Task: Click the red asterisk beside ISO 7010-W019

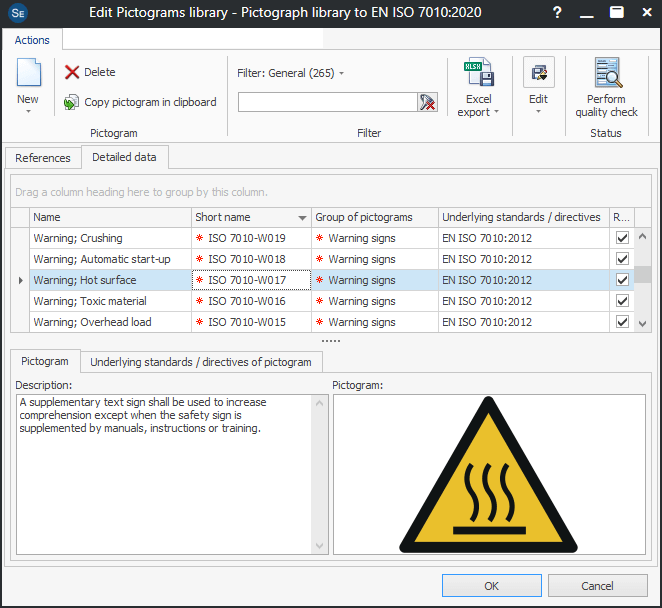Action: (199, 238)
